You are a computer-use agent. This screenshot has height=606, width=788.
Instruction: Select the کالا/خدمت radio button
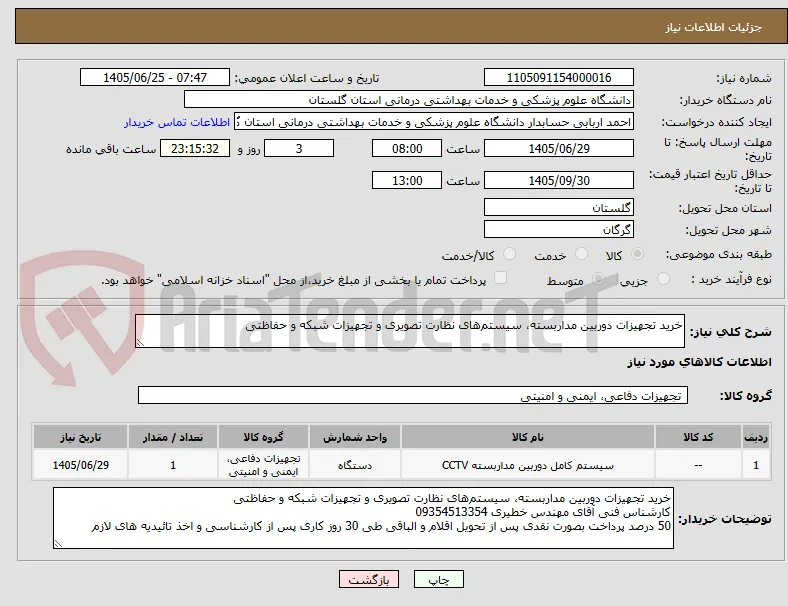510,254
